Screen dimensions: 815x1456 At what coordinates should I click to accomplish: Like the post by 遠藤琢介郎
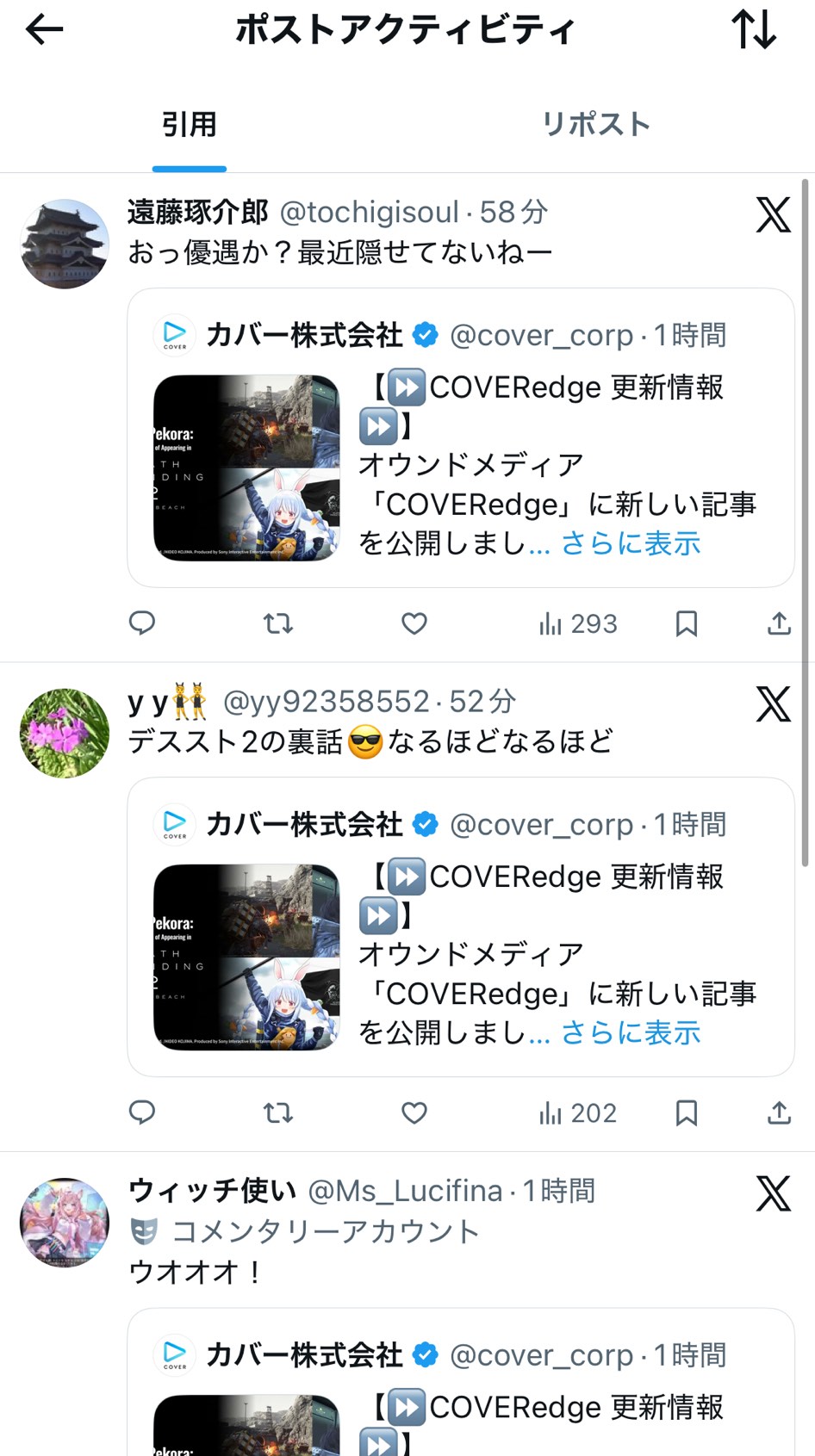coord(414,623)
